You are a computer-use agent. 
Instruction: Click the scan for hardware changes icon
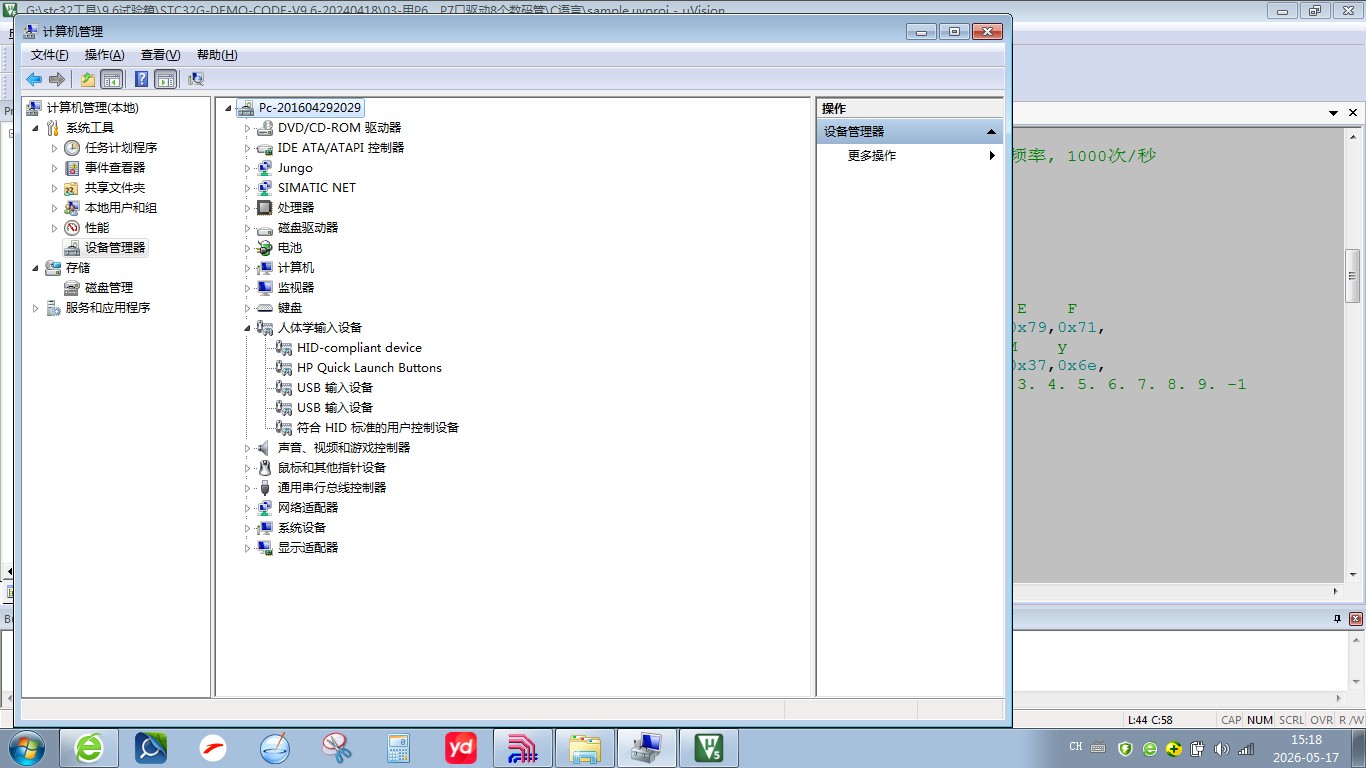point(196,79)
